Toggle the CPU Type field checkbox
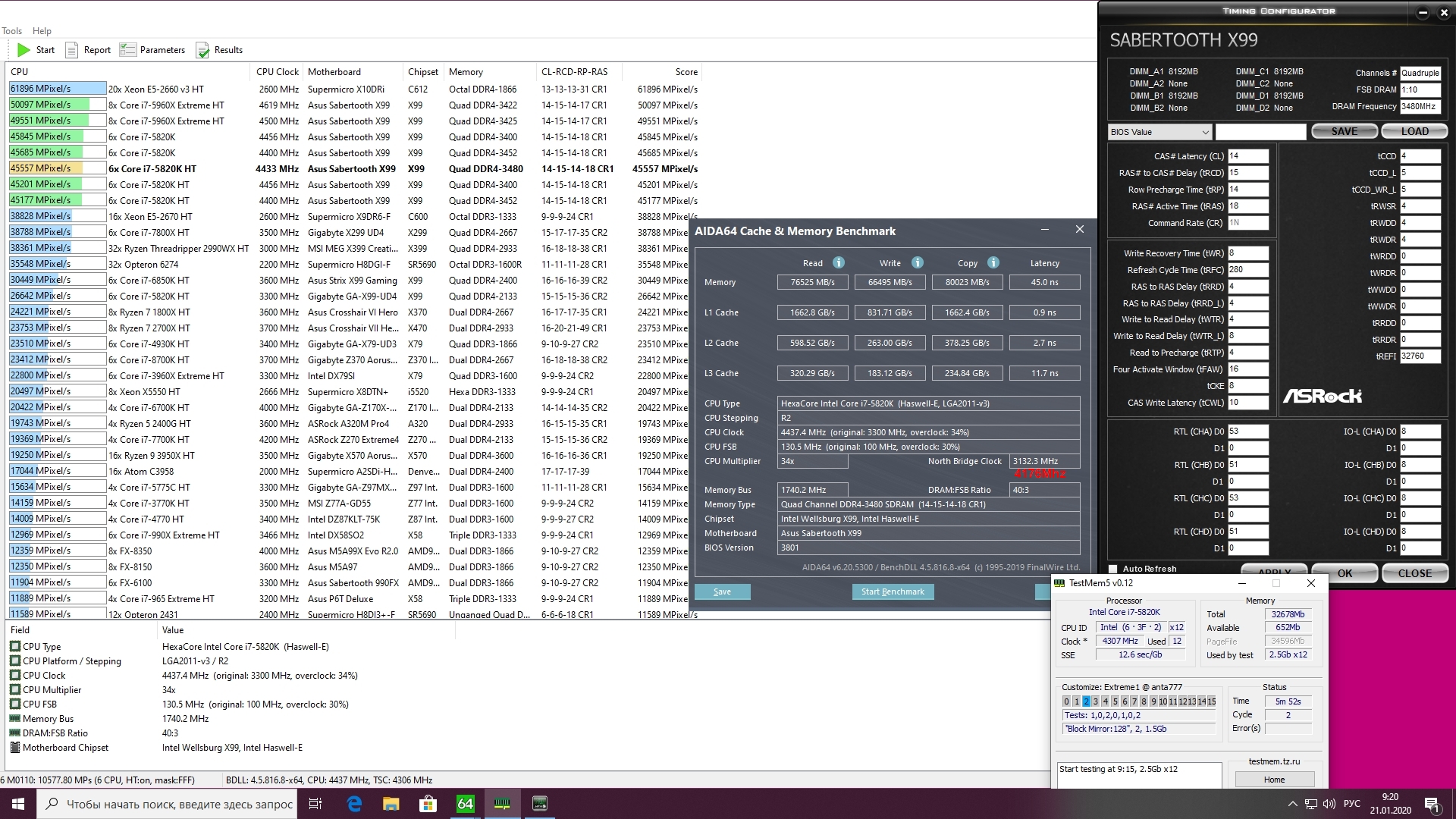The image size is (1456, 819). click(x=15, y=647)
